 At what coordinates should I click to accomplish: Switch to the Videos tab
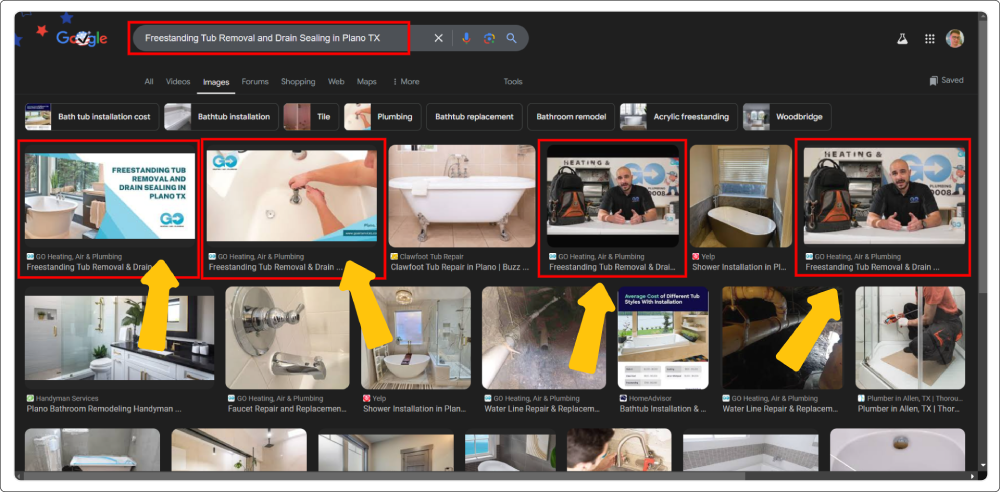click(x=178, y=82)
